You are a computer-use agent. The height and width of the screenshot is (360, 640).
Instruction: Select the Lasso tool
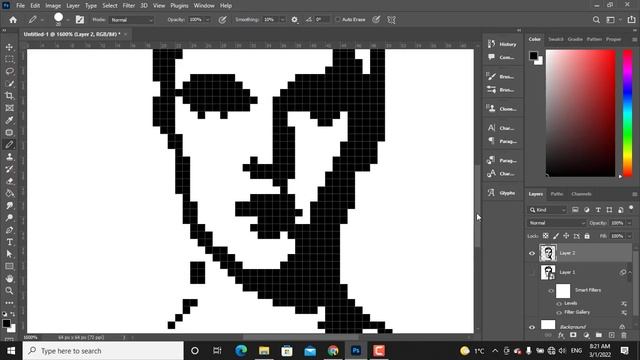[x=9, y=71]
